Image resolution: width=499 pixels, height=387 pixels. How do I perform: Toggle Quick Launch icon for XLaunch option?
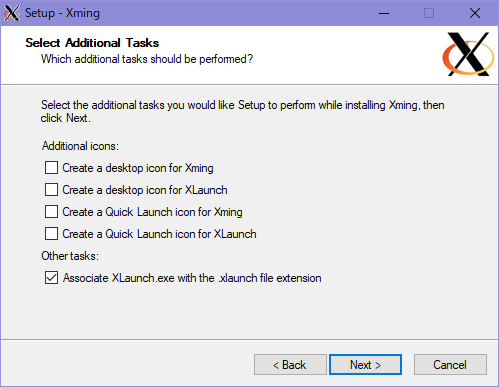[51, 234]
